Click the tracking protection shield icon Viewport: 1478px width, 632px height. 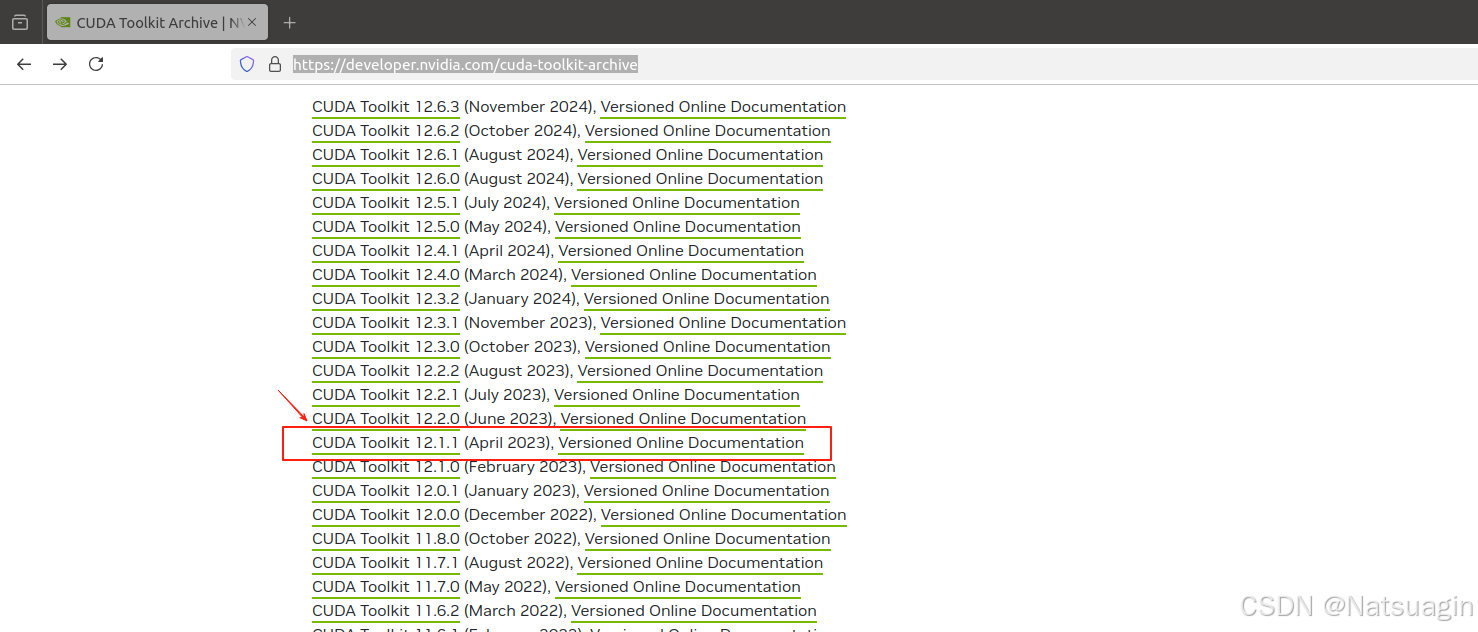point(247,64)
